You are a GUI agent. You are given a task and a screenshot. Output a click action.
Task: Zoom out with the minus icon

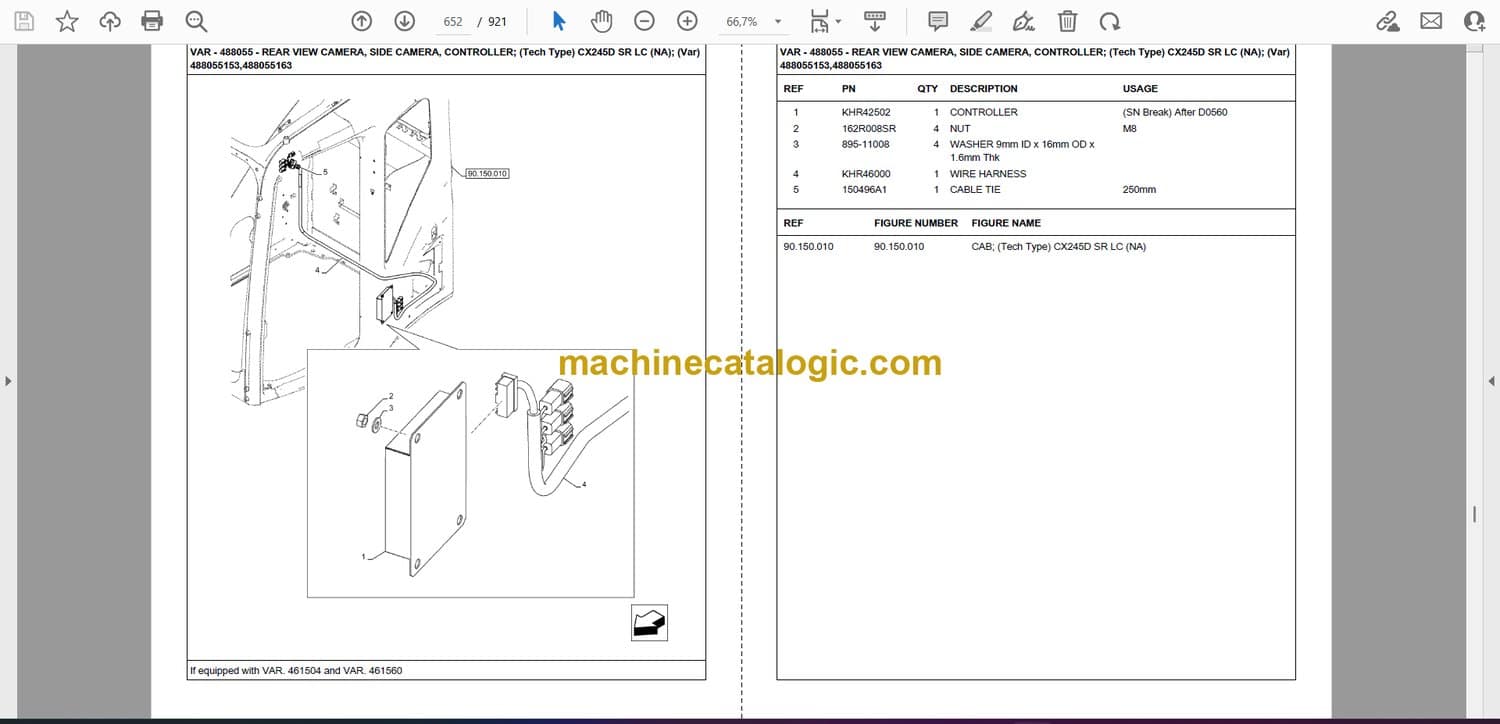[645, 21]
